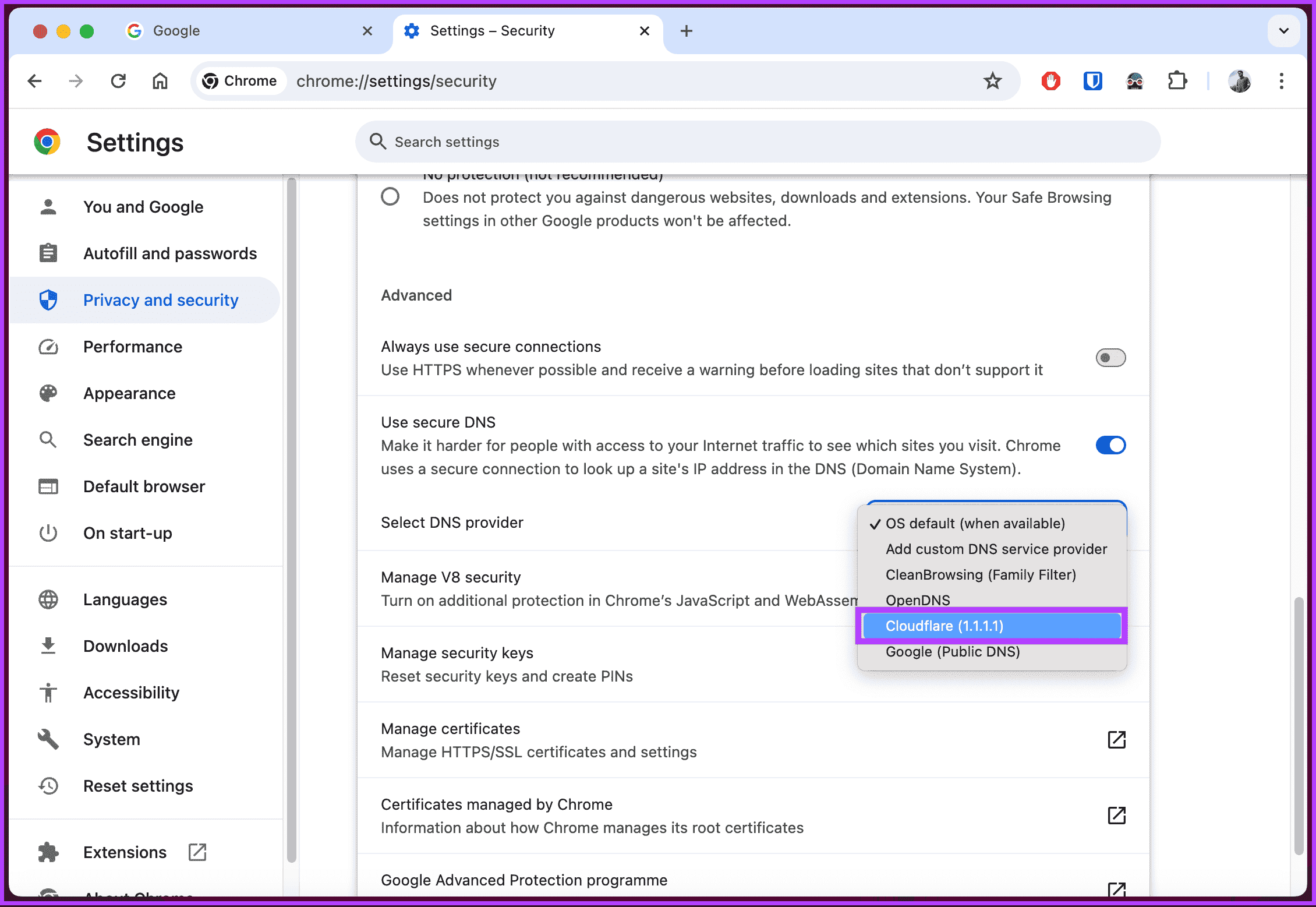Click the browser forward arrow
1316x907 pixels.
pyautogui.click(x=76, y=81)
